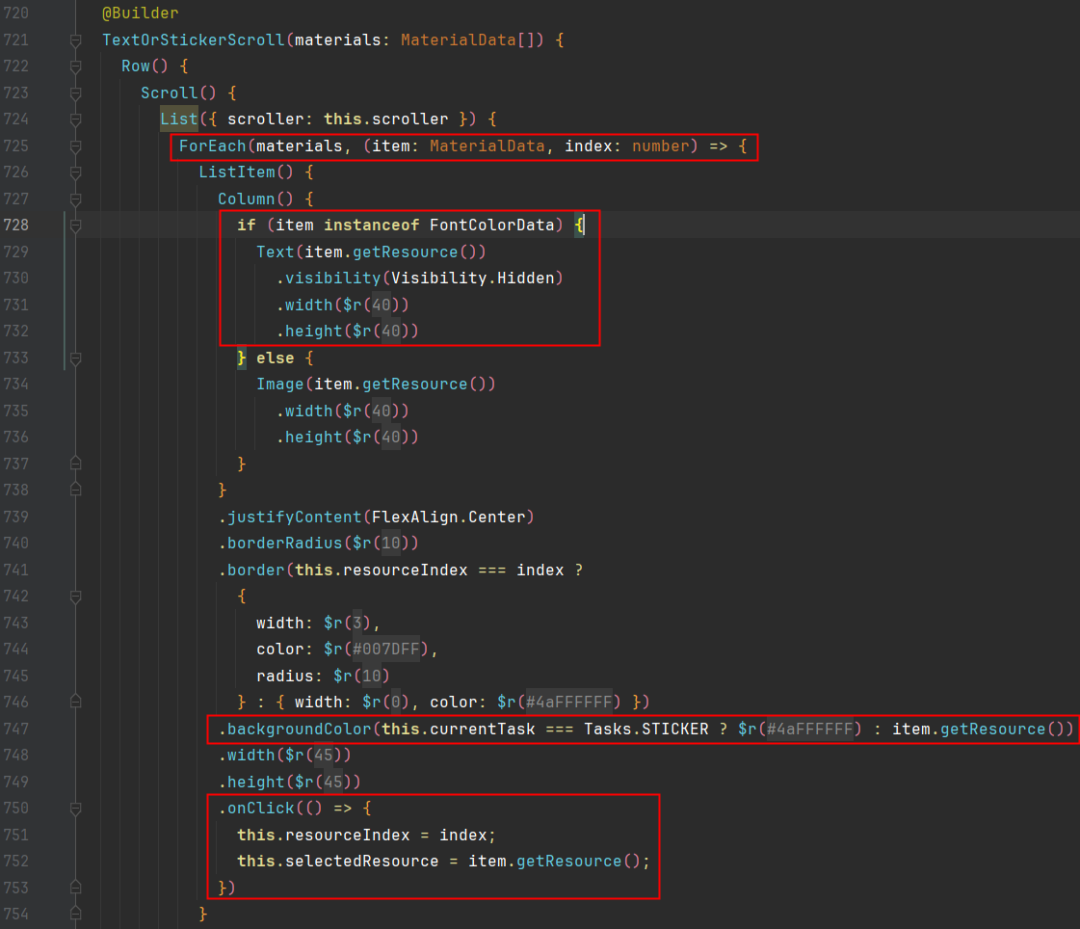Click line number 728 in gutter
Image resolution: width=1080 pixels, height=929 pixels.
pos(16,225)
